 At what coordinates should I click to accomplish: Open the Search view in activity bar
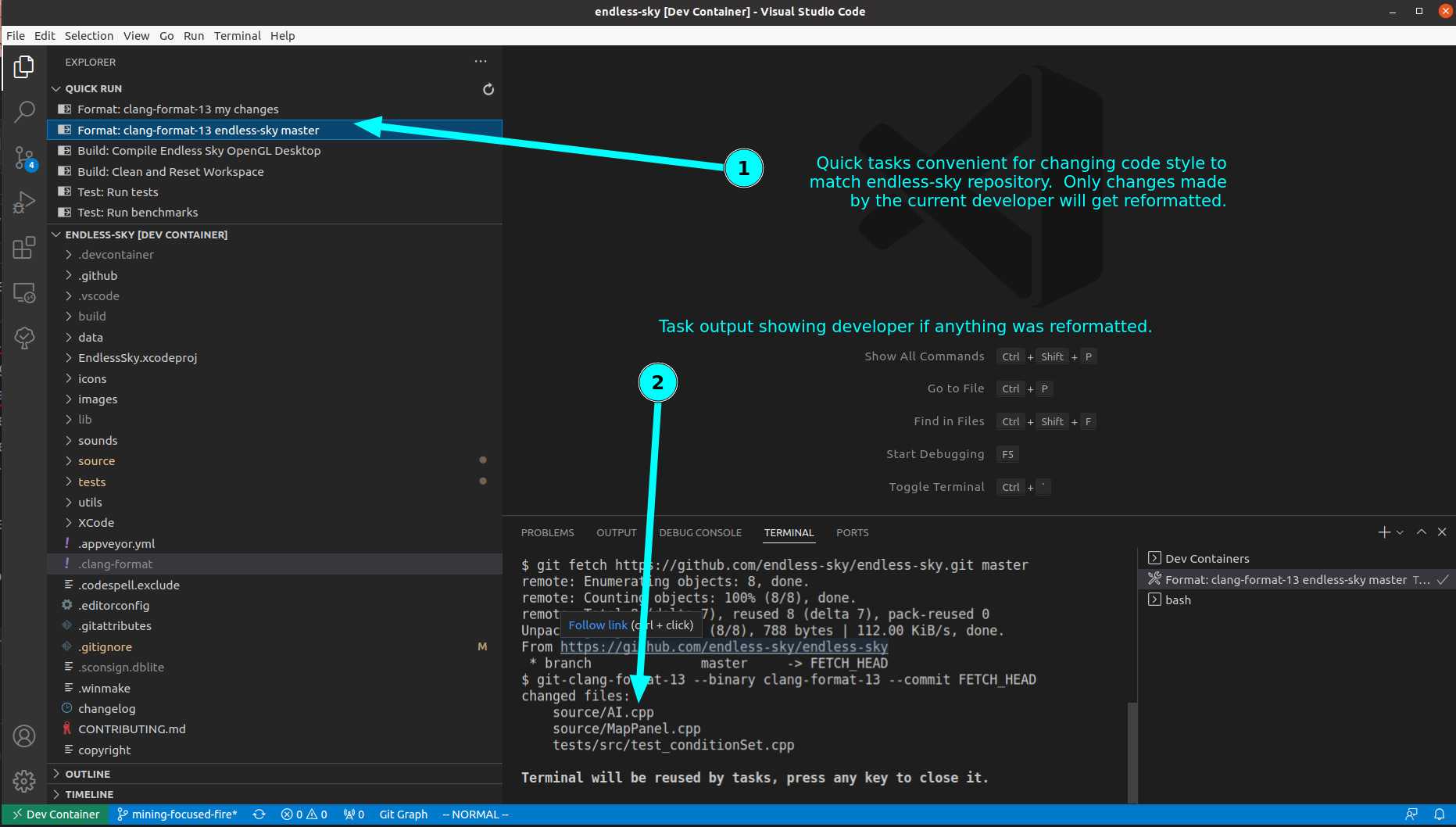click(x=24, y=112)
